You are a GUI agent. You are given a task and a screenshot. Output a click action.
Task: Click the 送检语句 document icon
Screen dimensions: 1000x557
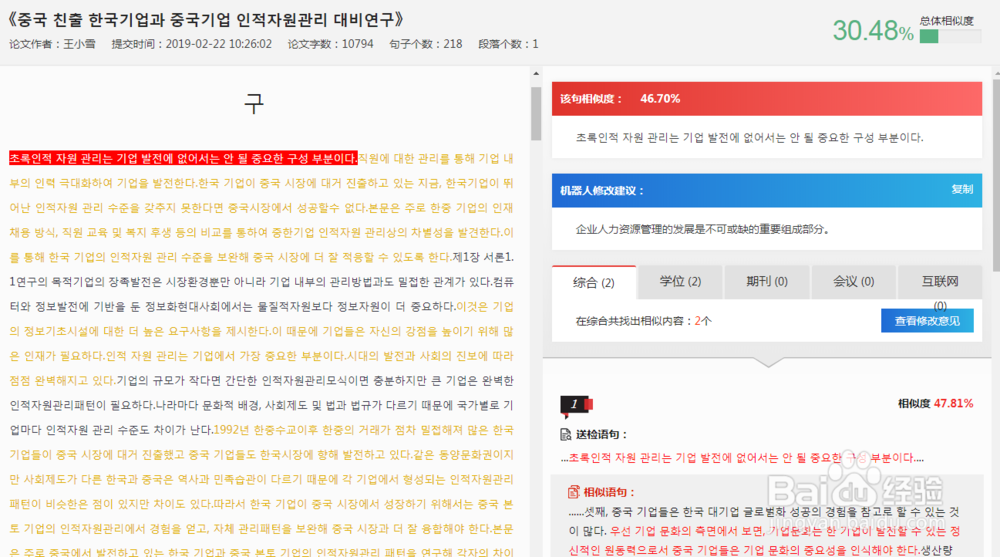(x=565, y=434)
